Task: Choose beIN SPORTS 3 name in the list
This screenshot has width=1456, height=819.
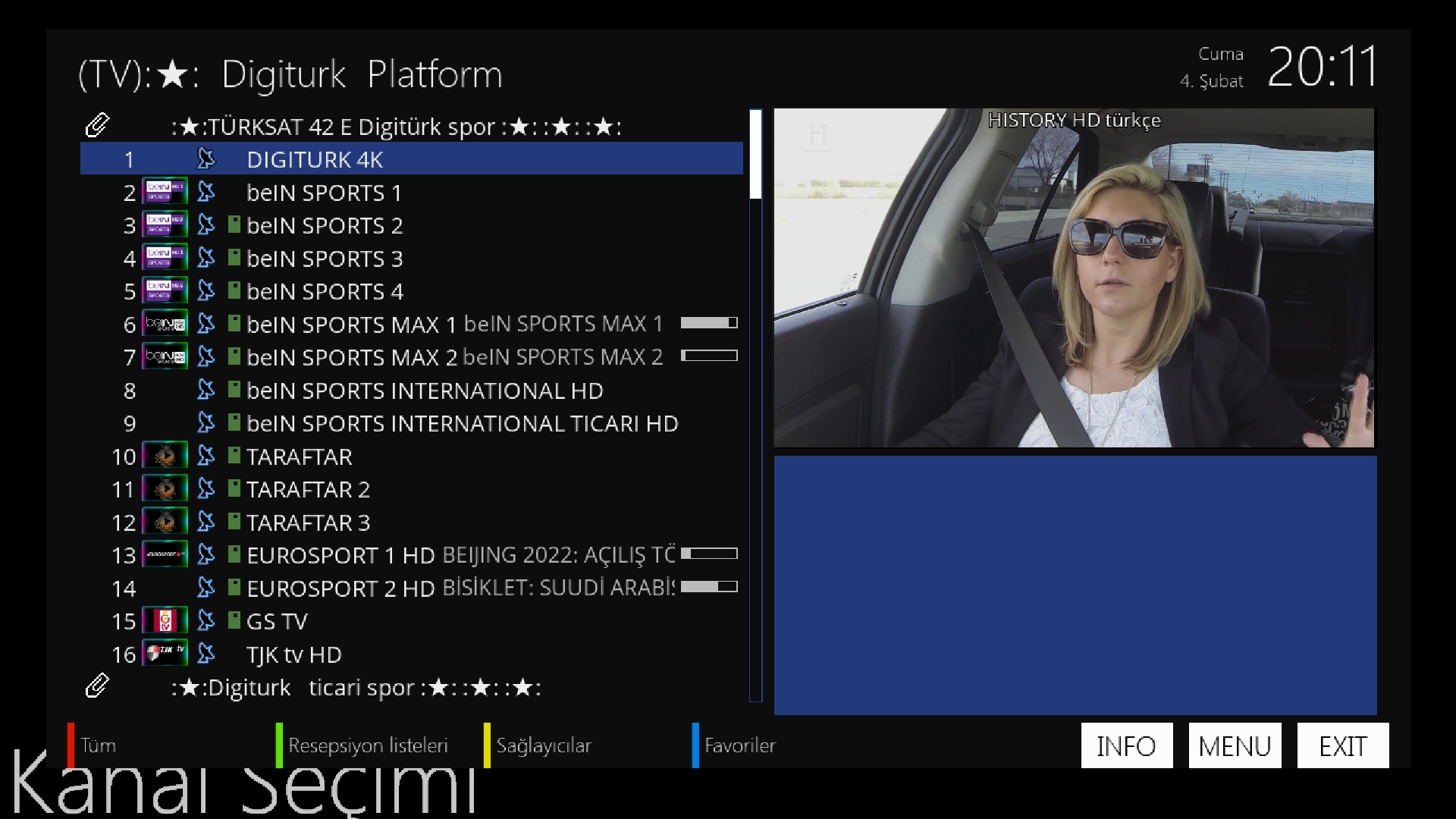Action: 325,259
